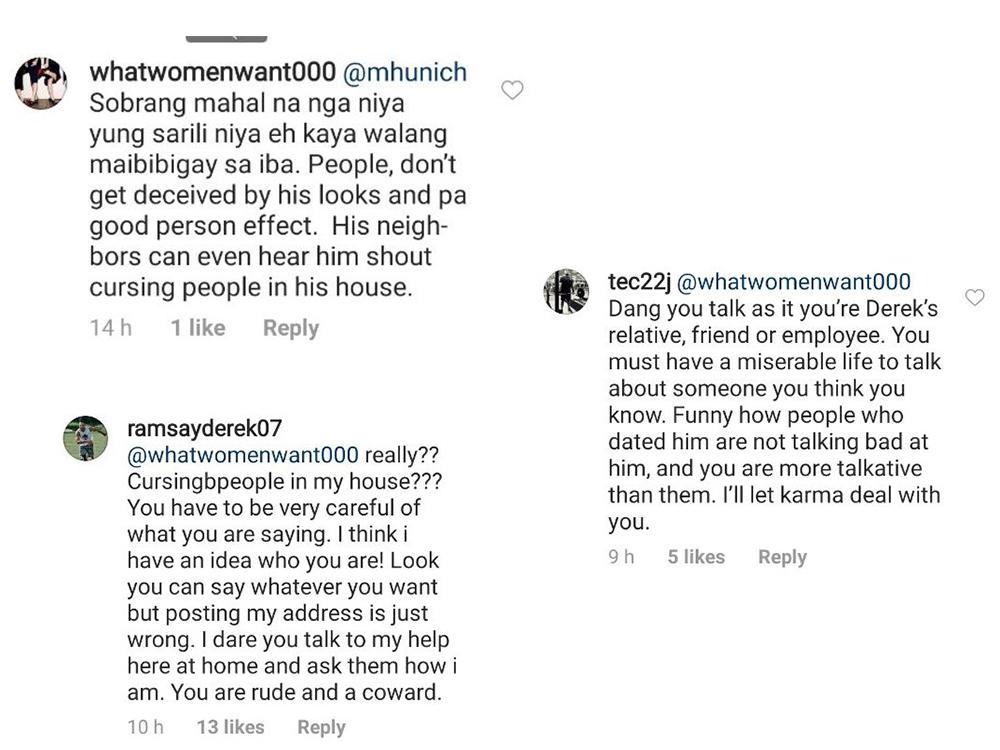This screenshot has height=750, width=1000.
Task: Open ramsayderek07's profile picture
Action: point(85,438)
